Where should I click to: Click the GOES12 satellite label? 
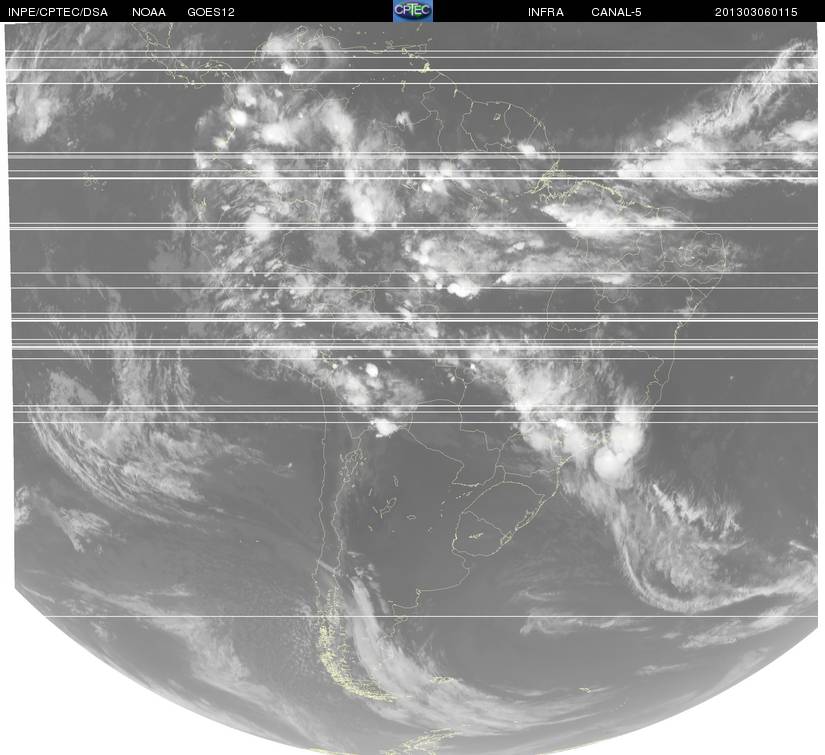[x=211, y=12]
